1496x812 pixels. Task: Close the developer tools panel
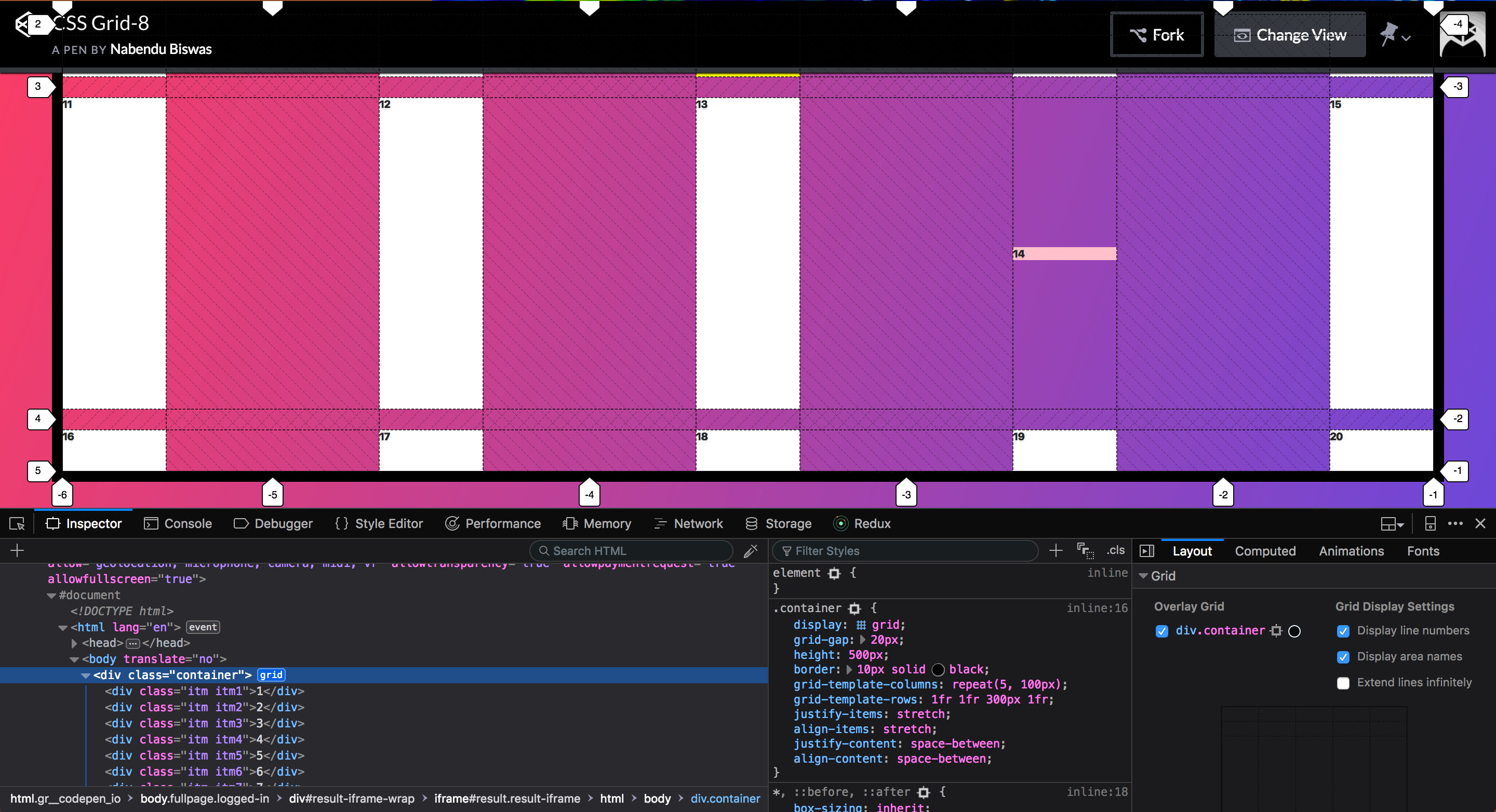coord(1480,523)
